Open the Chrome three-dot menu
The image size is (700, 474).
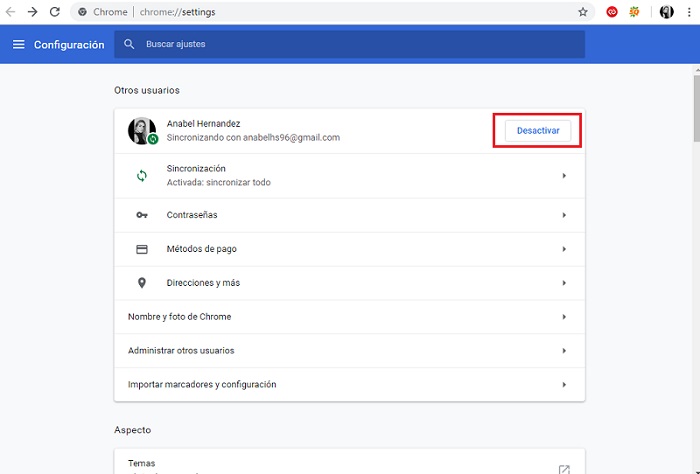coord(688,12)
